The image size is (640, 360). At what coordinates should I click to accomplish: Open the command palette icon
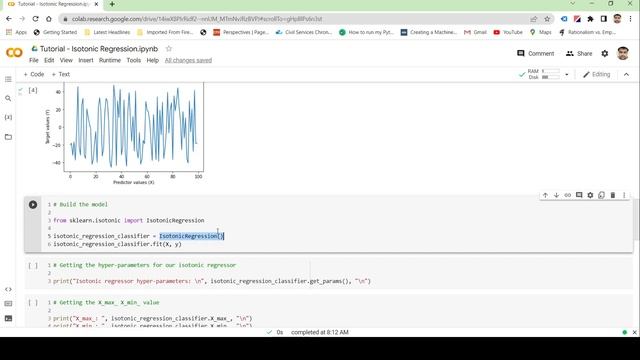(8, 304)
